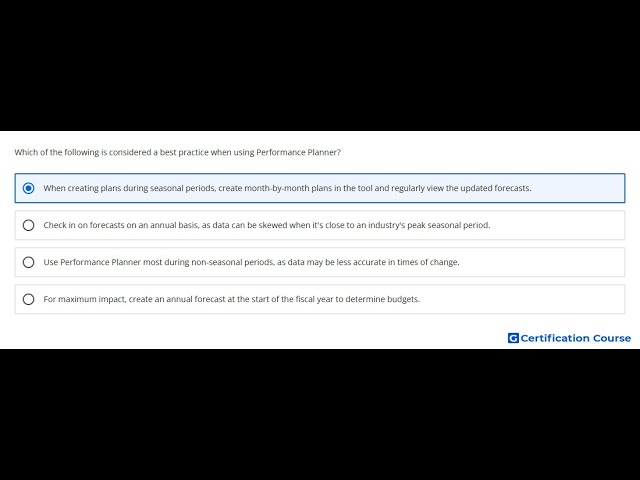
Task: Click the black letterbox area above the quiz
Action: [320, 65]
